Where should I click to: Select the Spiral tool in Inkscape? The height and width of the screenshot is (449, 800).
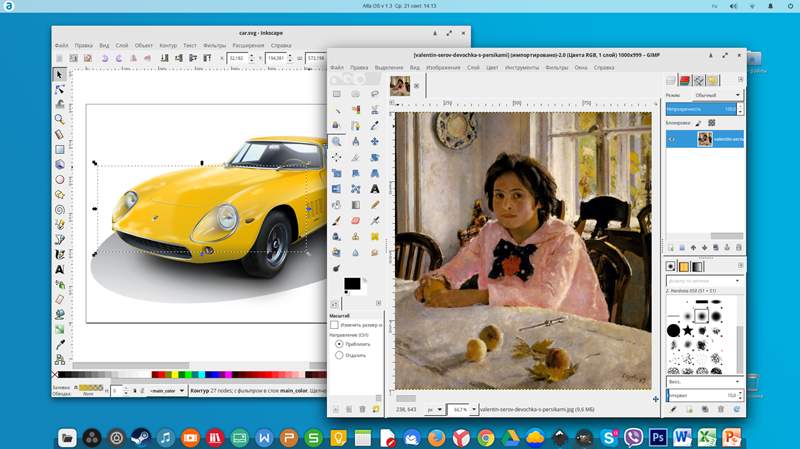coord(60,210)
